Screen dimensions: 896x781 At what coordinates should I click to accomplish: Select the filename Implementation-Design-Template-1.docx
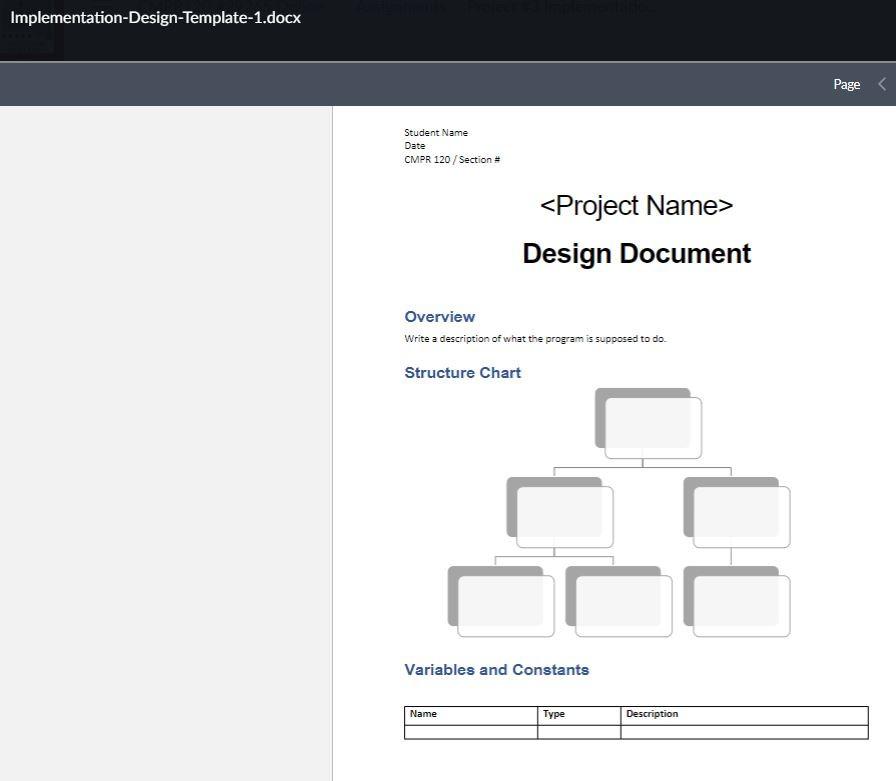pyautogui.click(x=155, y=17)
